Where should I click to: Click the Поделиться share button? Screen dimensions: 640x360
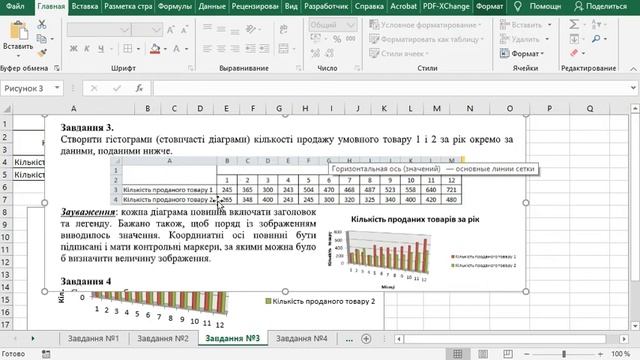pyautogui.click(x=600, y=7)
